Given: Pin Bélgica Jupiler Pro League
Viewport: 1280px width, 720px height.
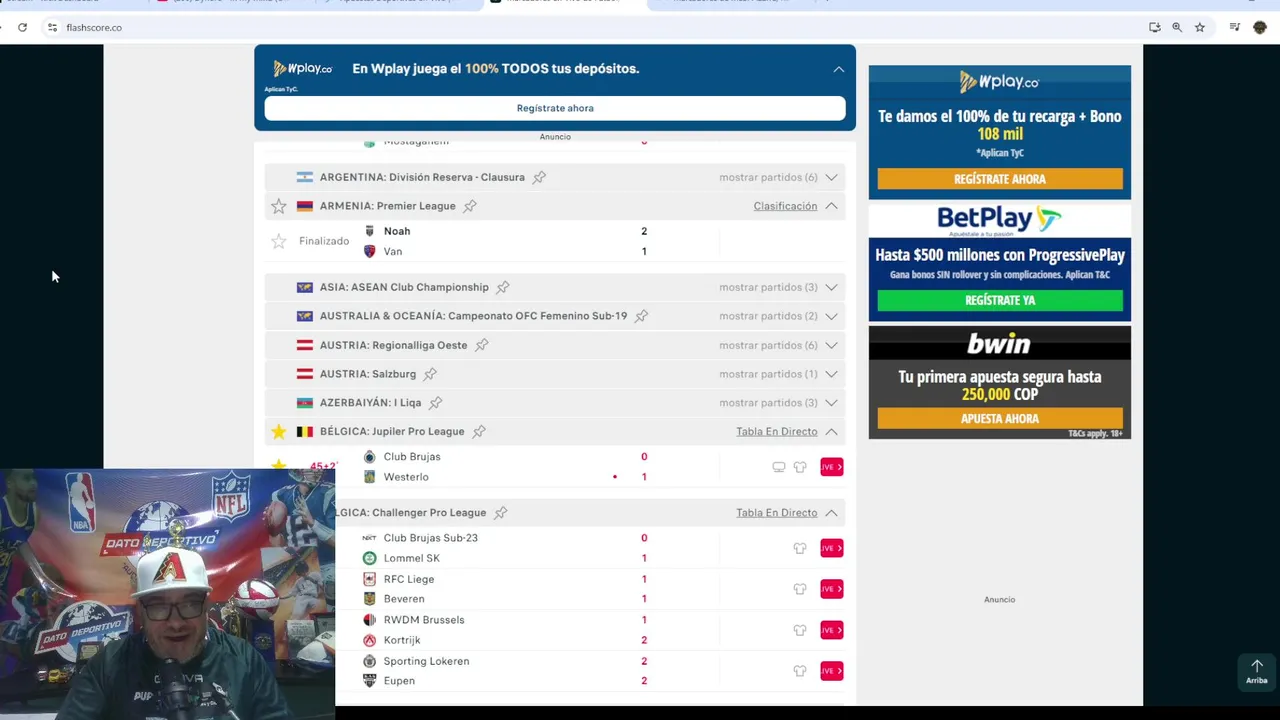Looking at the screenshot, I should tap(479, 432).
